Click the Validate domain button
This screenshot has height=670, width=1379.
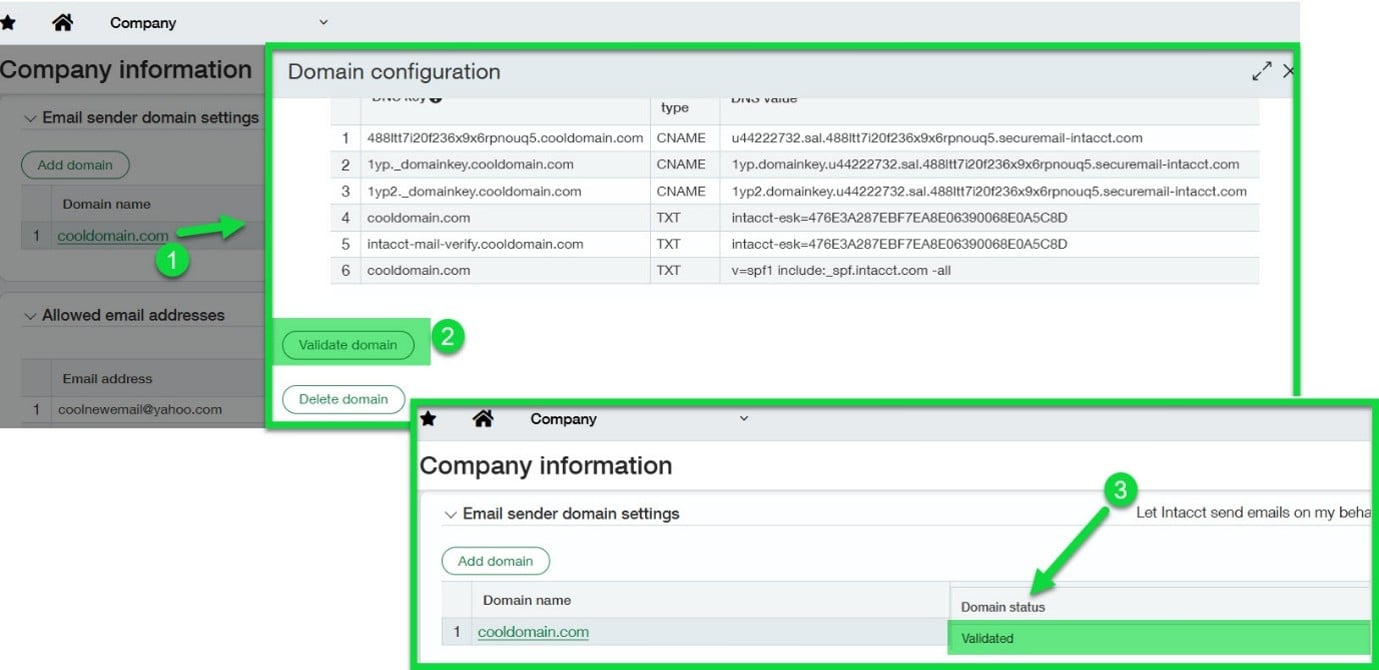[x=348, y=345]
